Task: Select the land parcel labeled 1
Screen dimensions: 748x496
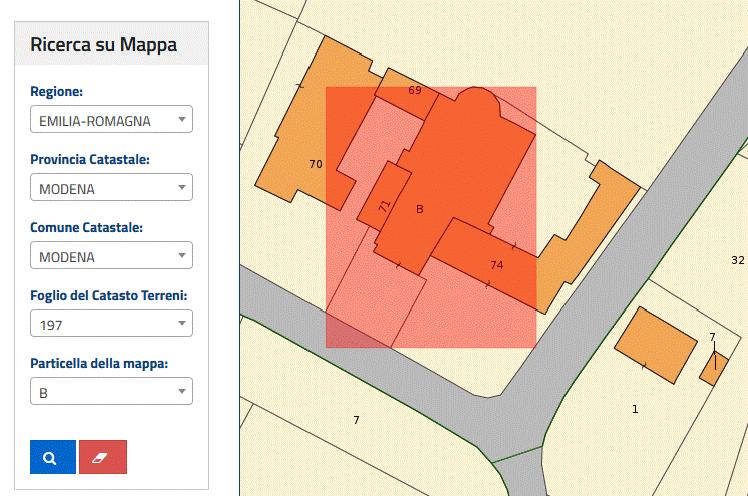Action: (x=635, y=410)
